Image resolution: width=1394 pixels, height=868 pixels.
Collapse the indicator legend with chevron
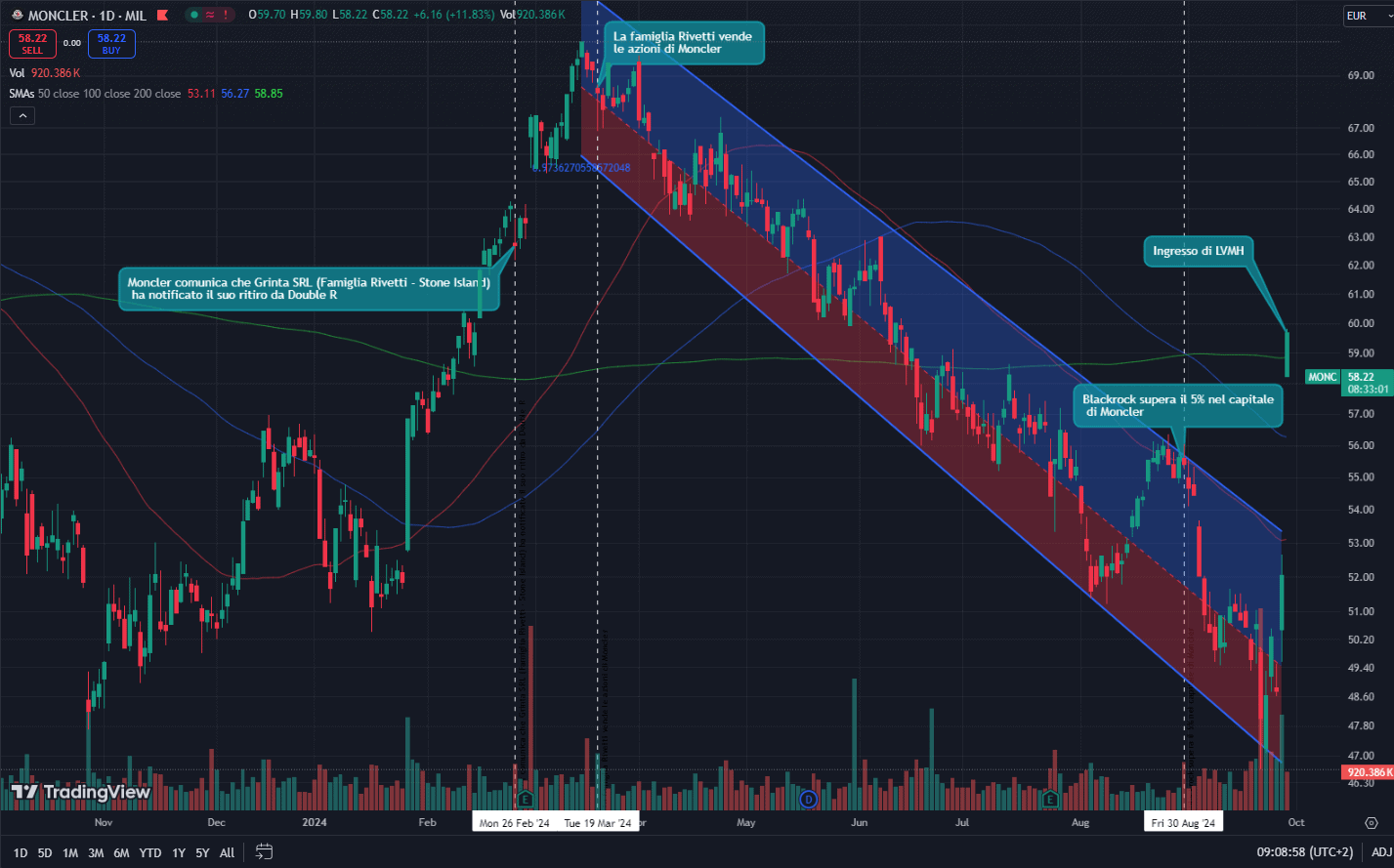pos(22,115)
